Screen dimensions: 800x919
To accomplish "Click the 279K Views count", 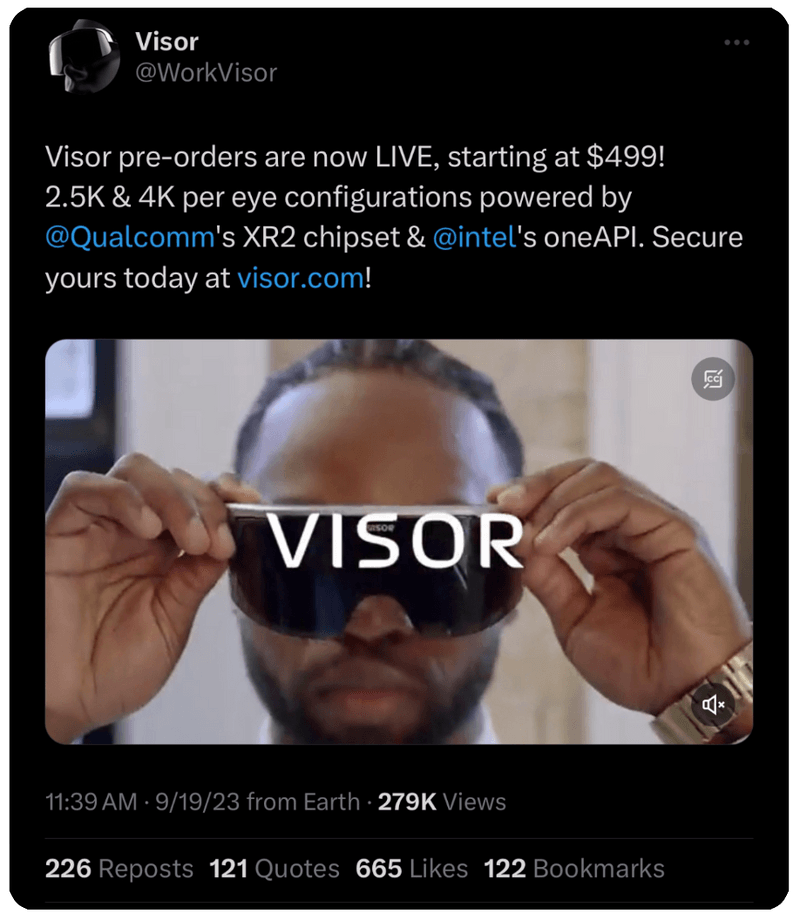I will pos(442,802).
